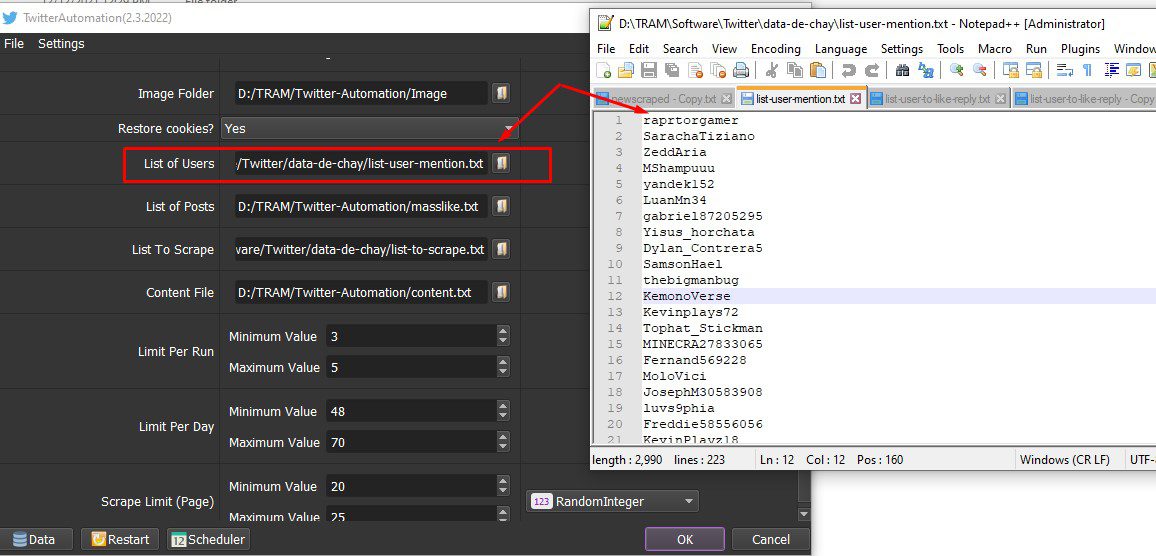Click the List of Posts path field
The image size is (1156, 556).
361,206
